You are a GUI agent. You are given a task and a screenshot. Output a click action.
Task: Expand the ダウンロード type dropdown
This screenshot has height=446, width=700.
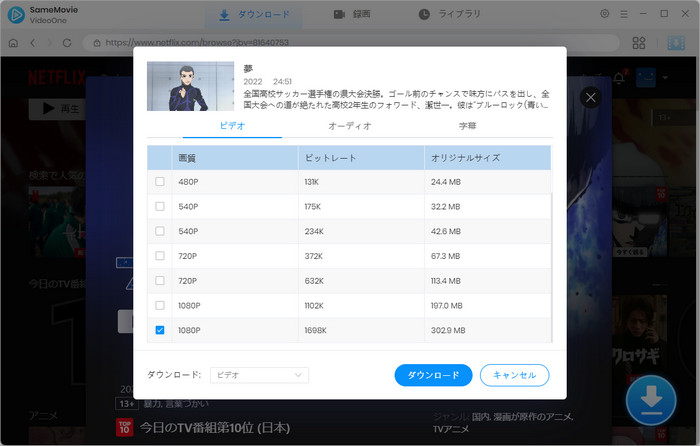(x=259, y=375)
